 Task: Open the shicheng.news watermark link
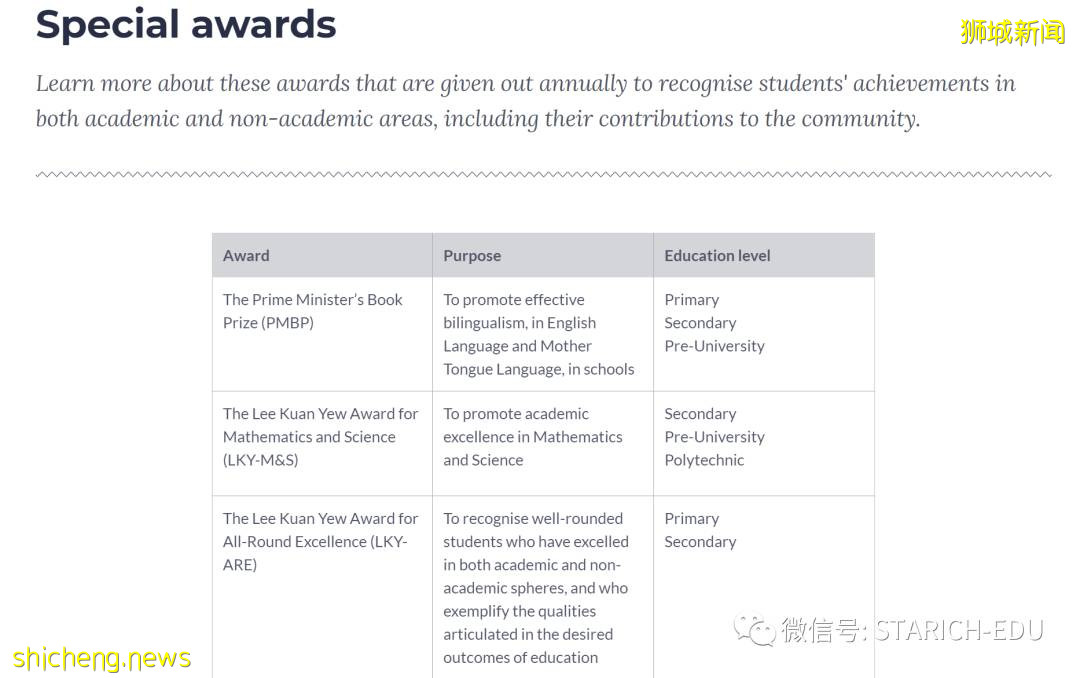pyautogui.click(x=102, y=658)
